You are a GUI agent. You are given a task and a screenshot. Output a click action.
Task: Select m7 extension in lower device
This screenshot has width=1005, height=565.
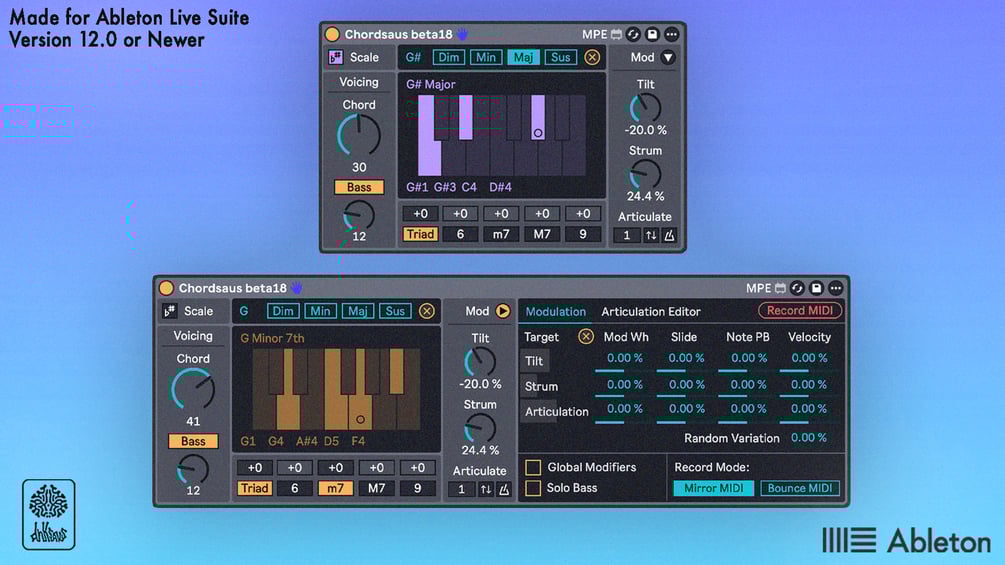(x=335, y=488)
